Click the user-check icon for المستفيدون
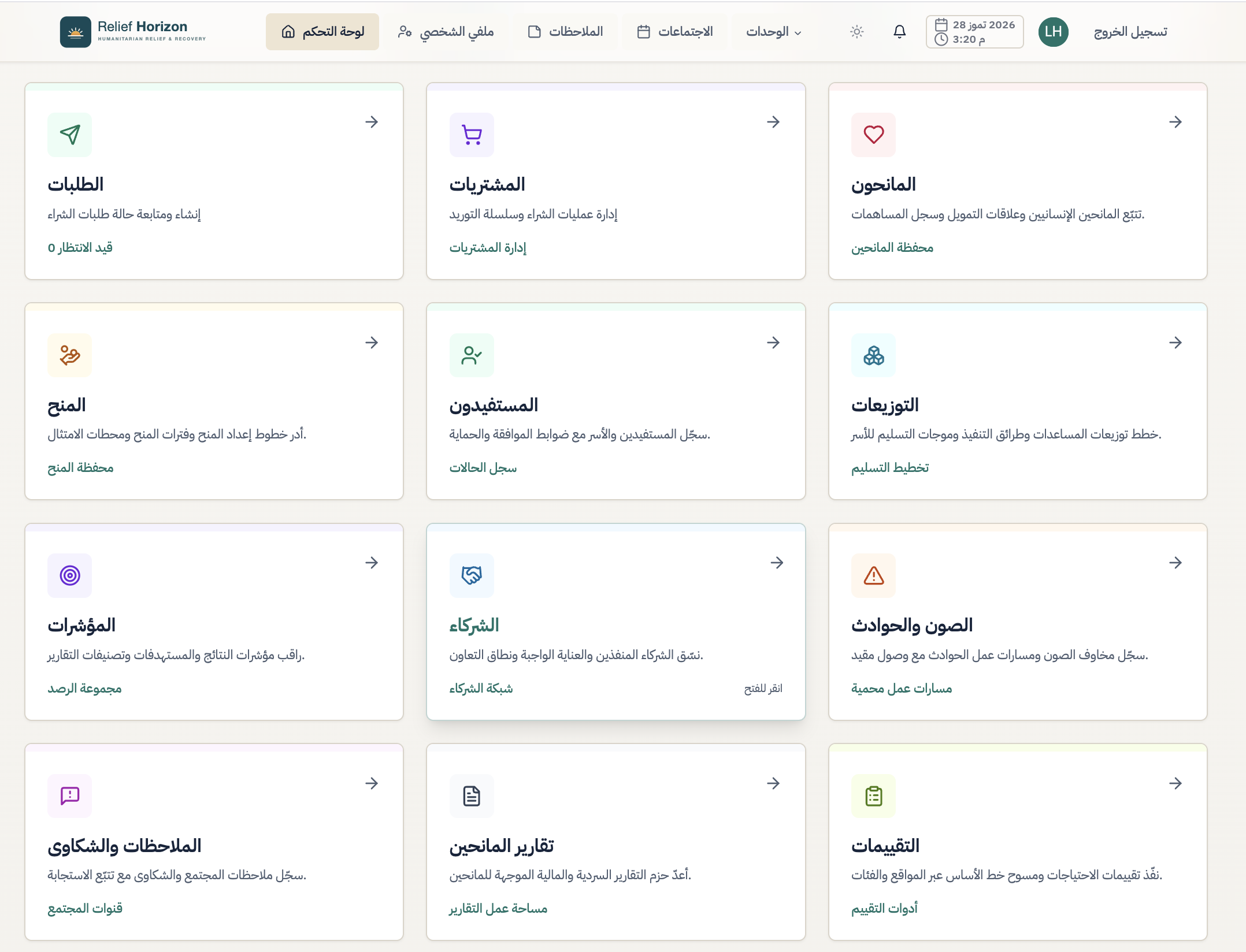 point(472,355)
